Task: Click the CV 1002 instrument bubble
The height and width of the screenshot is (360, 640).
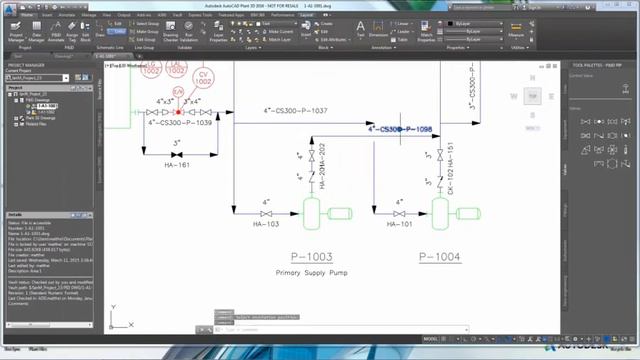Action: click(203, 78)
